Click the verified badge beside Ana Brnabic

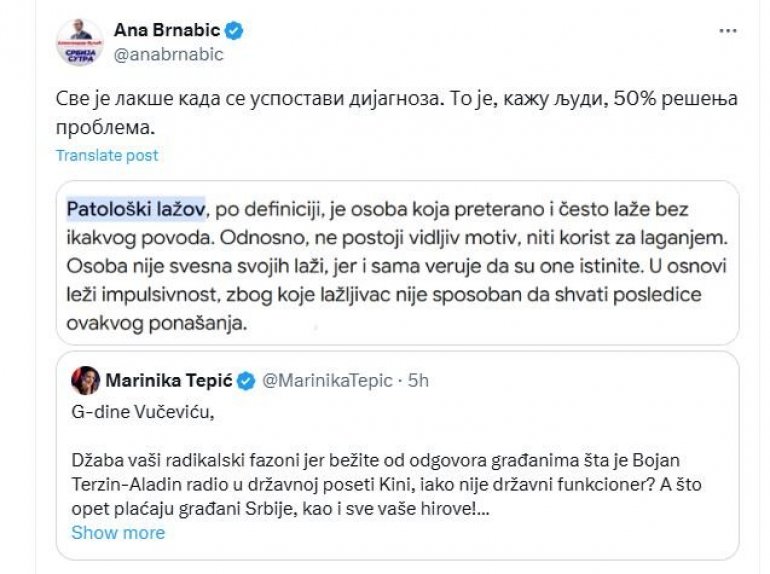234,31
